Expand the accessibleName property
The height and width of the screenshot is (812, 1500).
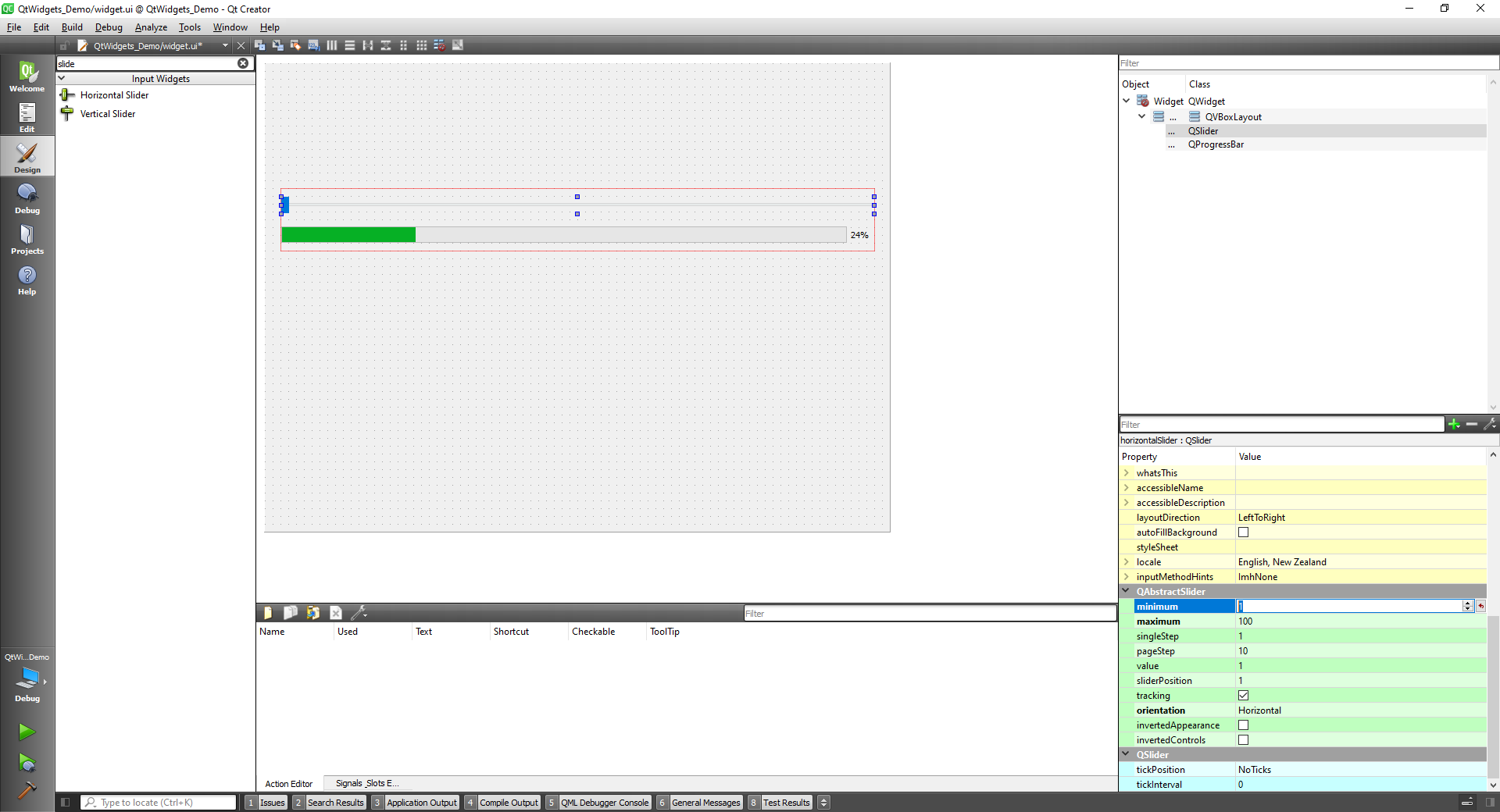pyautogui.click(x=1127, y=488)
